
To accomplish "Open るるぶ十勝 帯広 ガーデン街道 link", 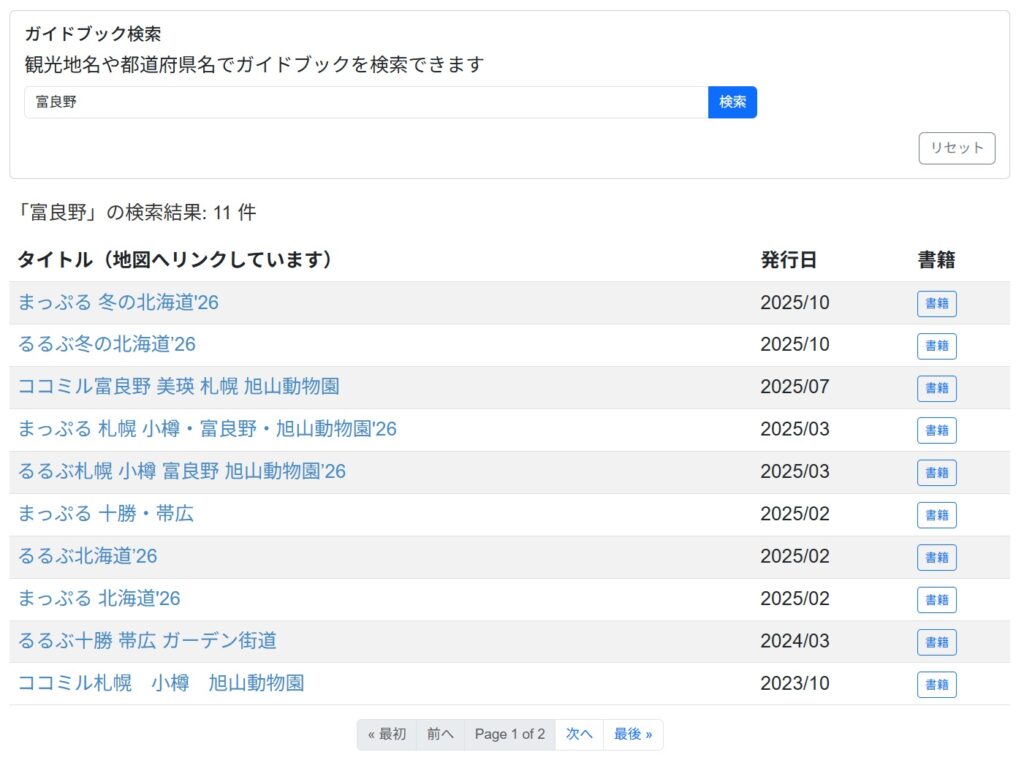I will coord(147,640).
